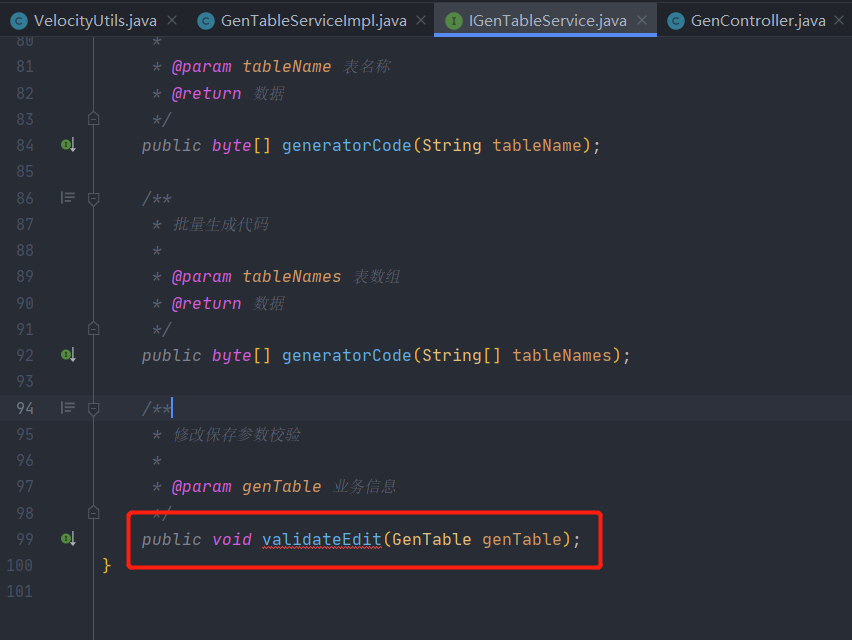Viewport: 852px width, 640px height.
Task: Click the GenTable parameter type on line 99
Action: [431, 539]
